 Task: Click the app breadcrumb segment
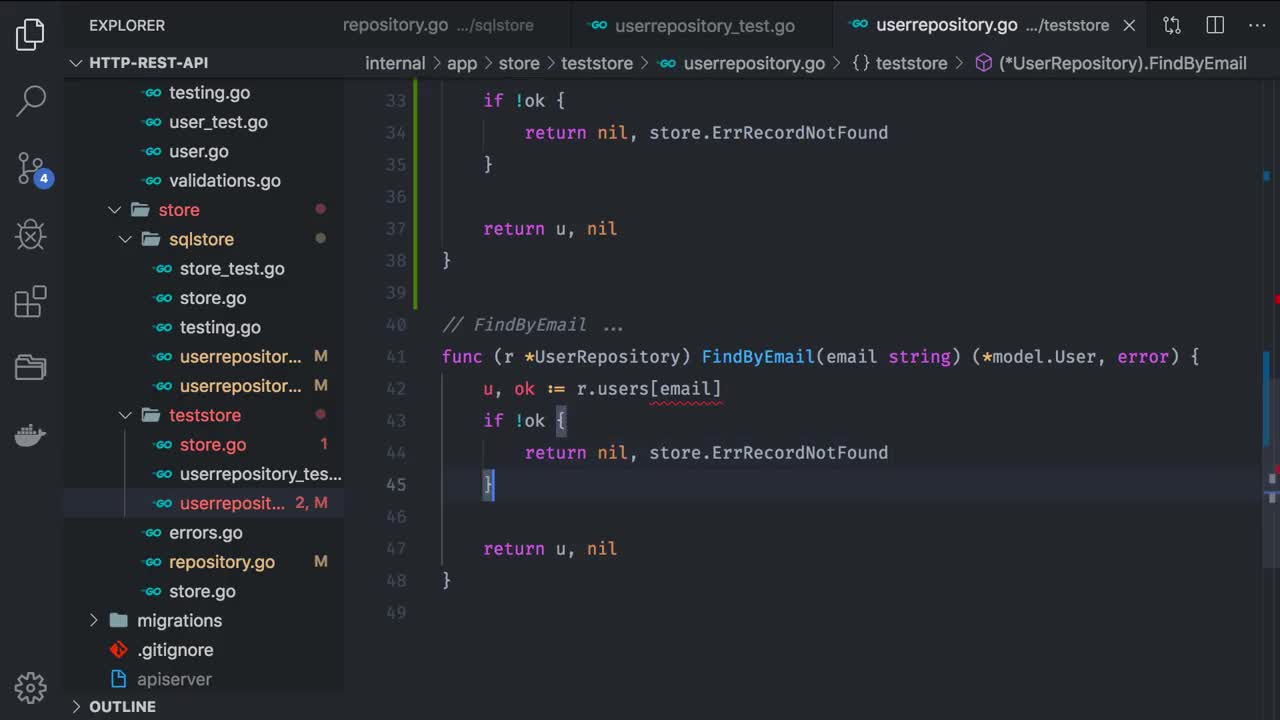pyautogui.click(x=462, y=63)
